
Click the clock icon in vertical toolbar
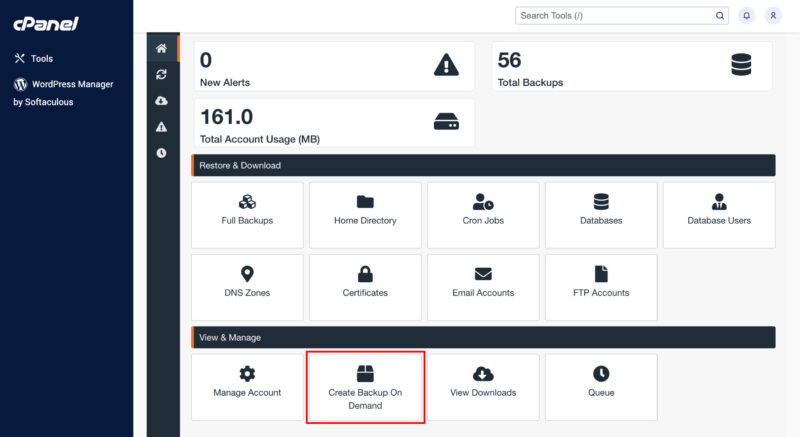click(162, 152)
